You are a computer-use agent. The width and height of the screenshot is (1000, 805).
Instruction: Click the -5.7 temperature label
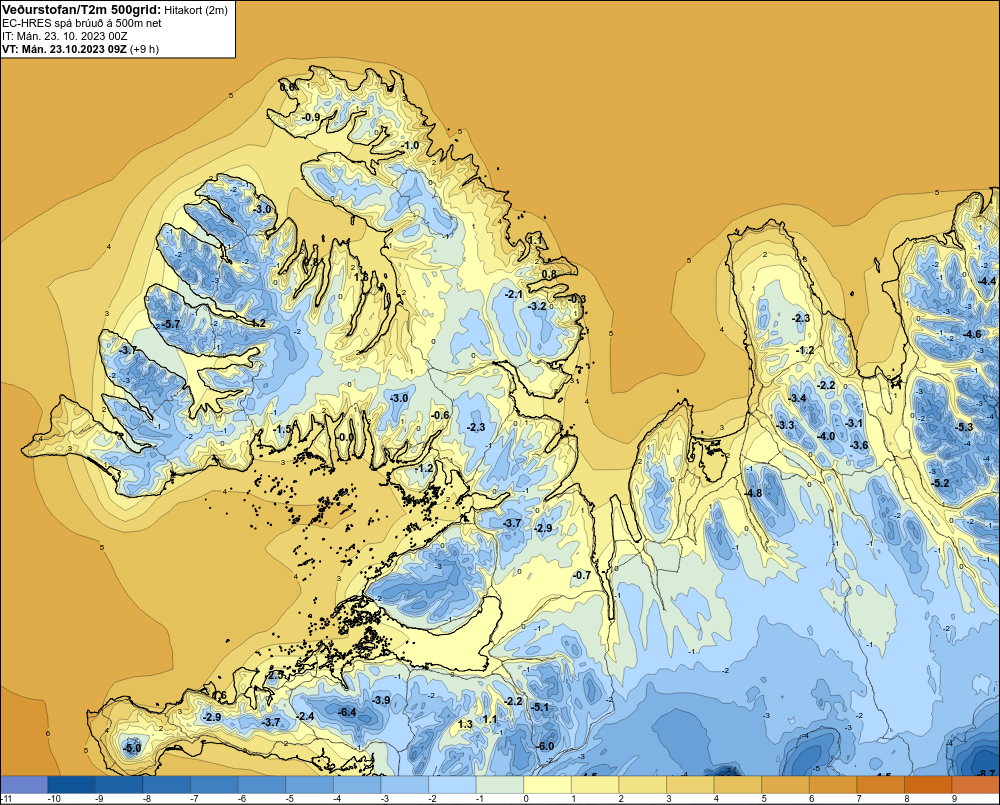click(170, 324)
